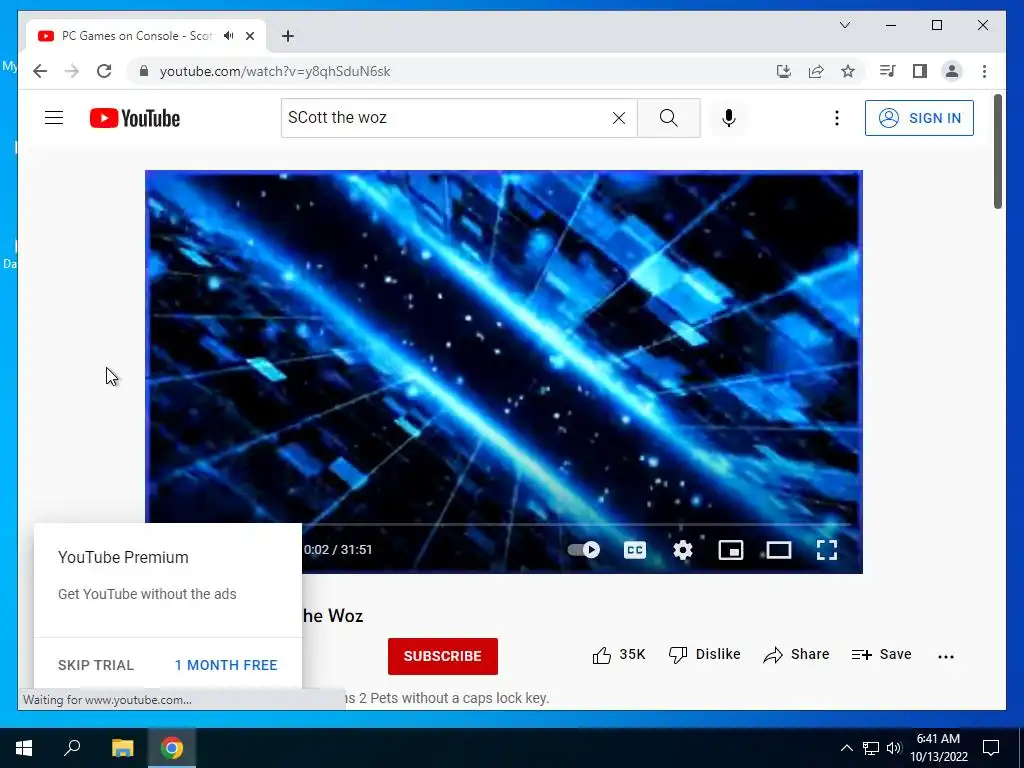
Task: Reload the current page
Action: pyautogui.click(x=104, y=71)
